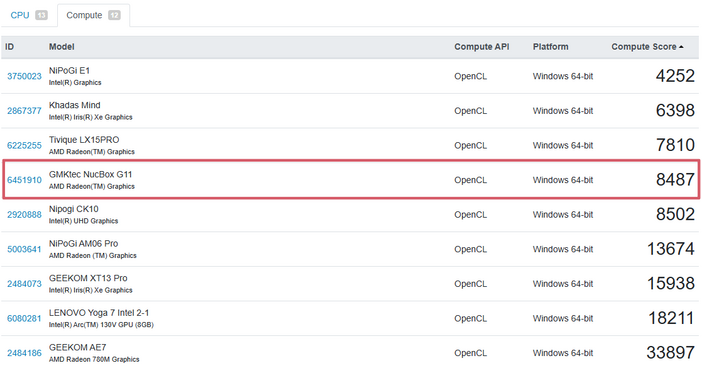The width and height of the screenshot is (702, 368).
Task: Sort by the Model column header
Action: click(62, 47)
